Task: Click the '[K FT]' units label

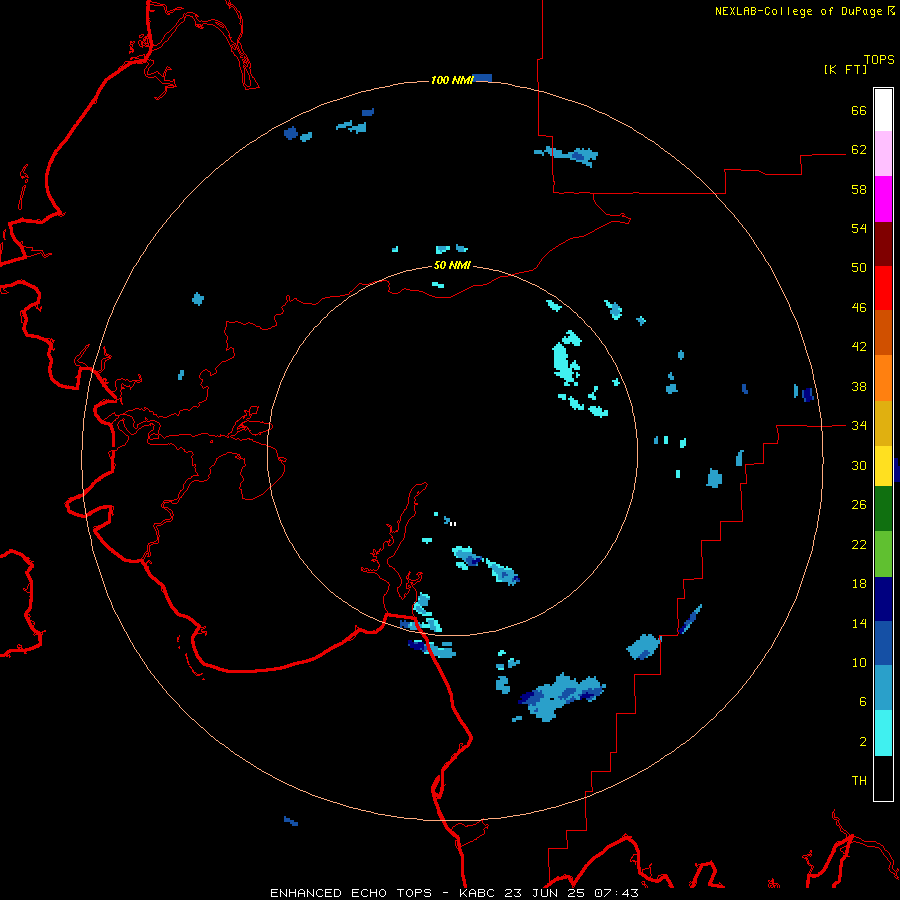Action: click(845, 70)
